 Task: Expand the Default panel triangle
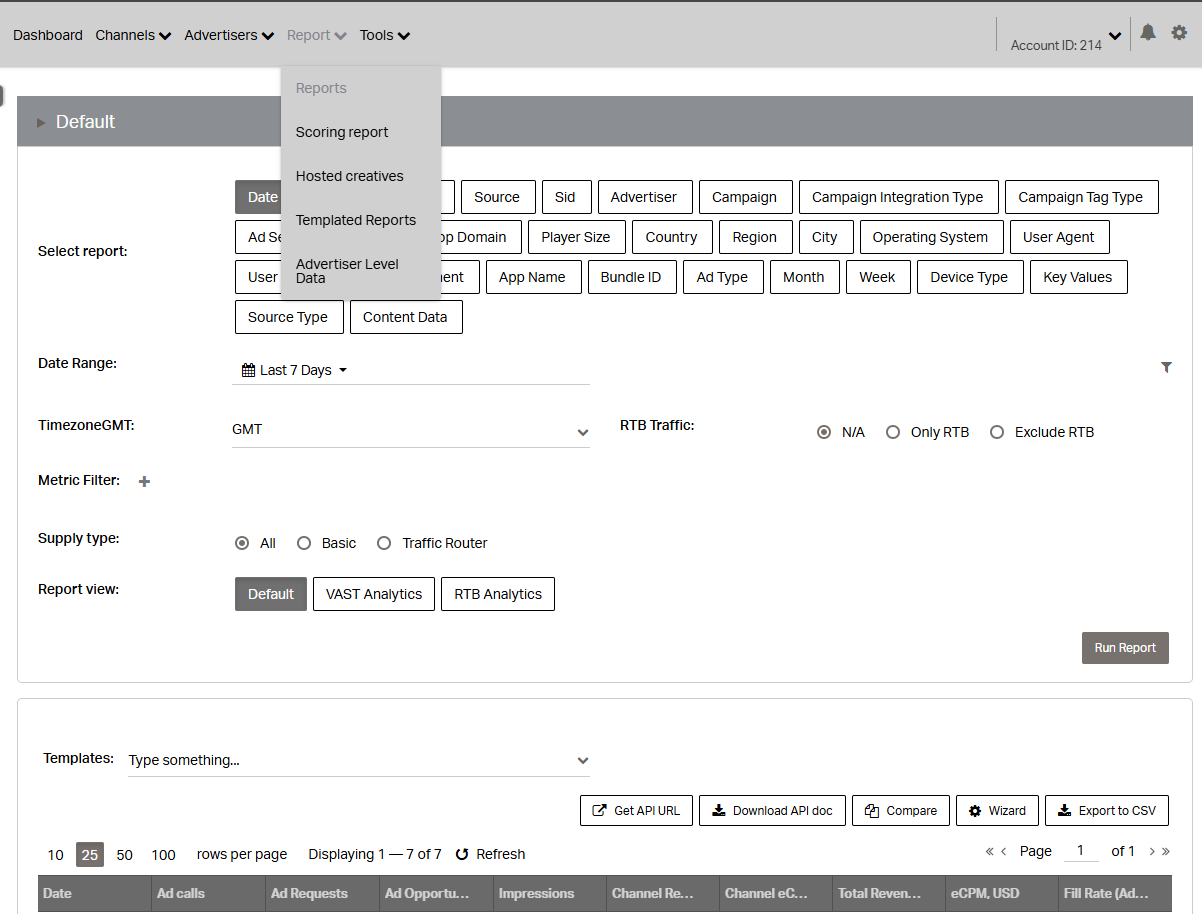41,122
